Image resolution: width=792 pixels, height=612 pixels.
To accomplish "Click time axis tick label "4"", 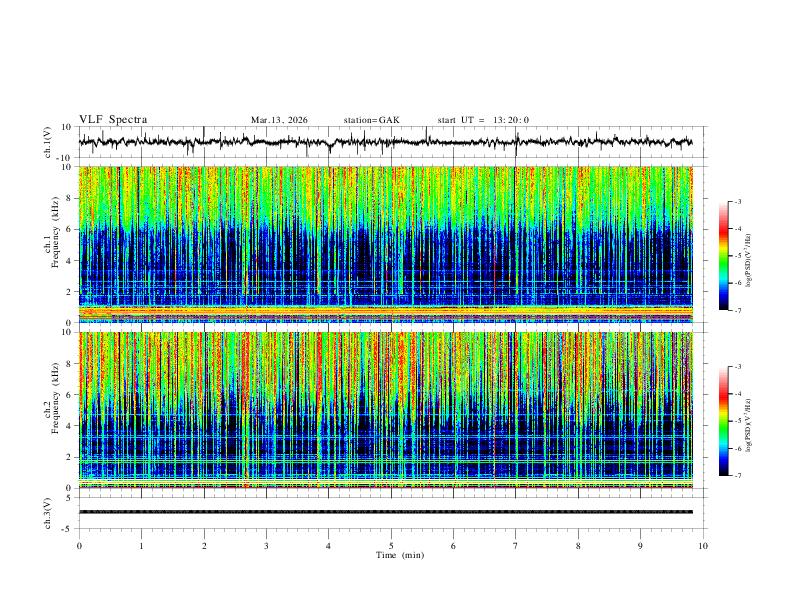I will point(329,546).
